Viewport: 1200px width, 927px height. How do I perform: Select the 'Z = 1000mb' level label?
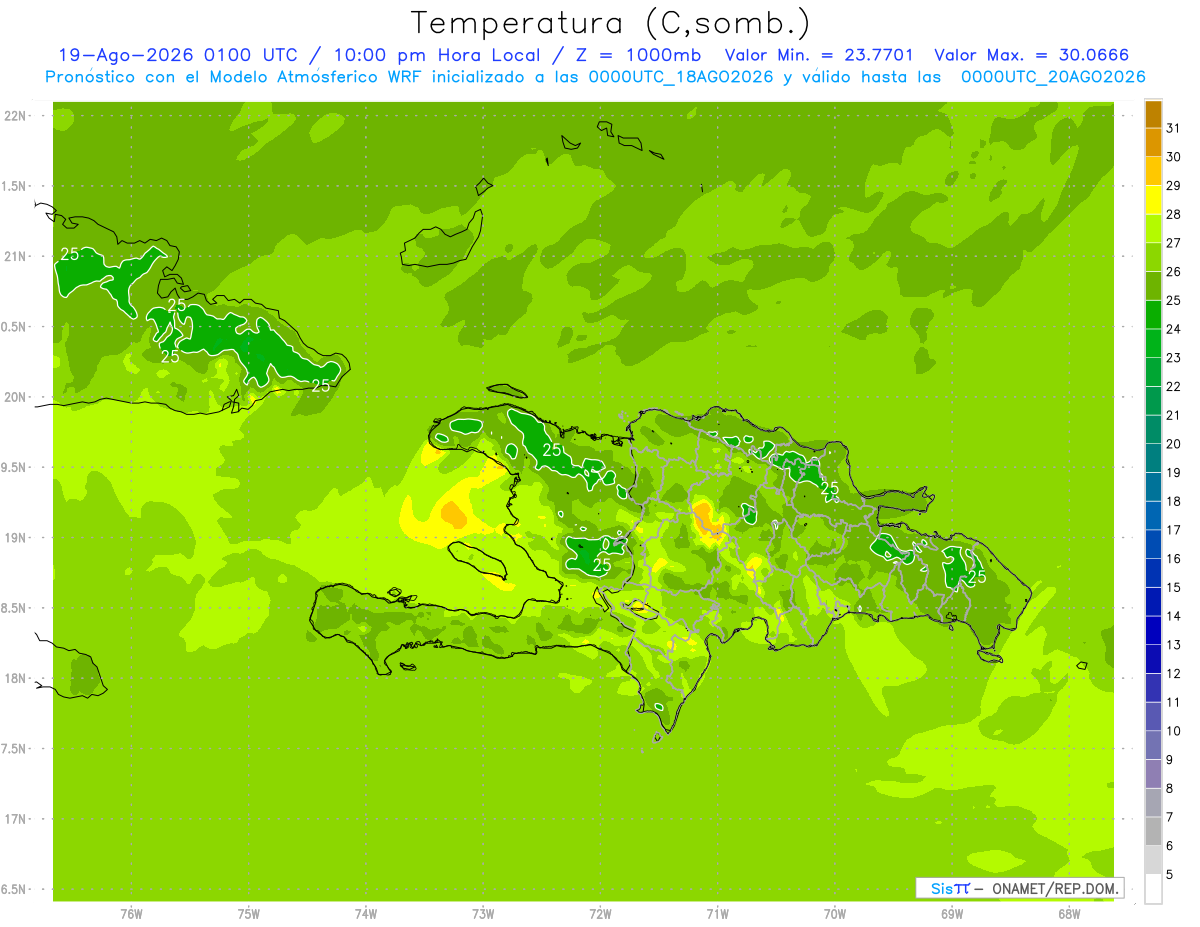(x=640, y=56)
